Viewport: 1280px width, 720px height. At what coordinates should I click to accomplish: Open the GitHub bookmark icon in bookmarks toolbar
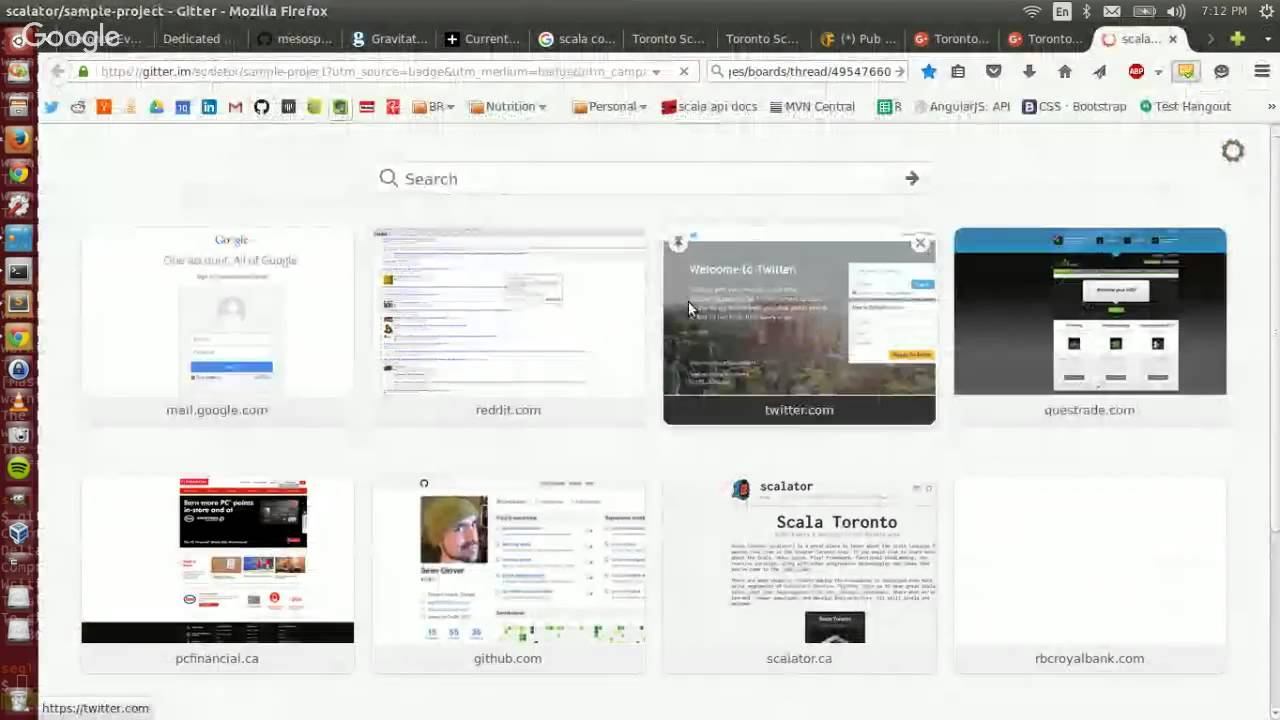click(261, 106)
